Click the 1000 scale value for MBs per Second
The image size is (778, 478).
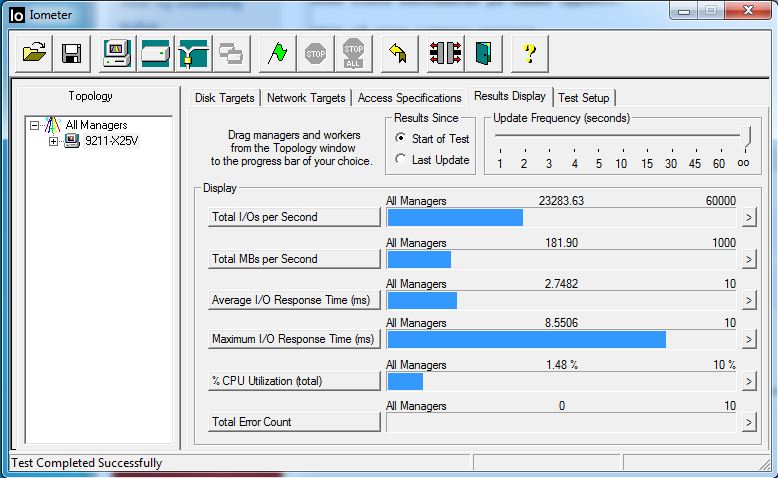click(x=724, y=243)
